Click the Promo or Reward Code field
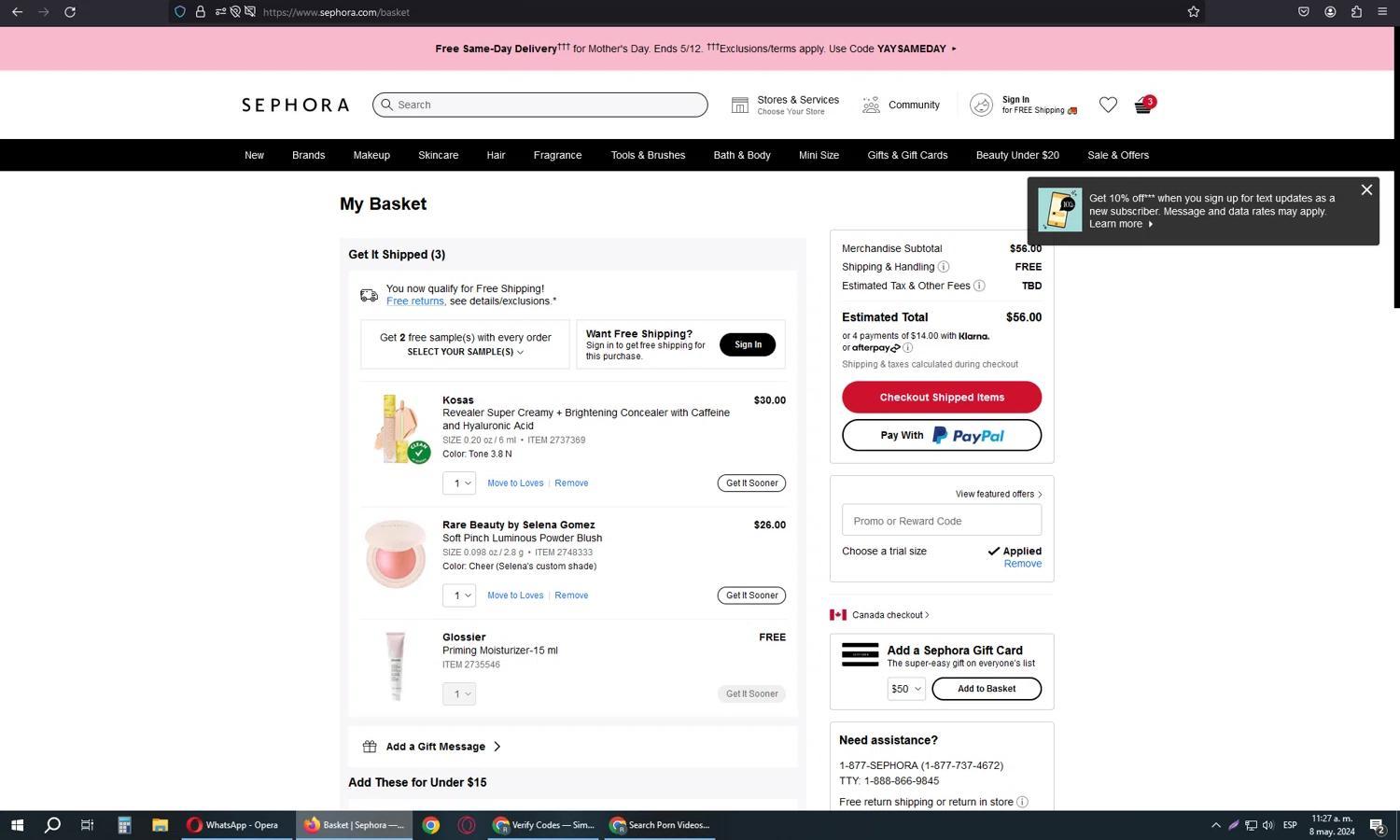Viewport: 1400px width, 840px height. pyautogui.click(x=941, y=521)
